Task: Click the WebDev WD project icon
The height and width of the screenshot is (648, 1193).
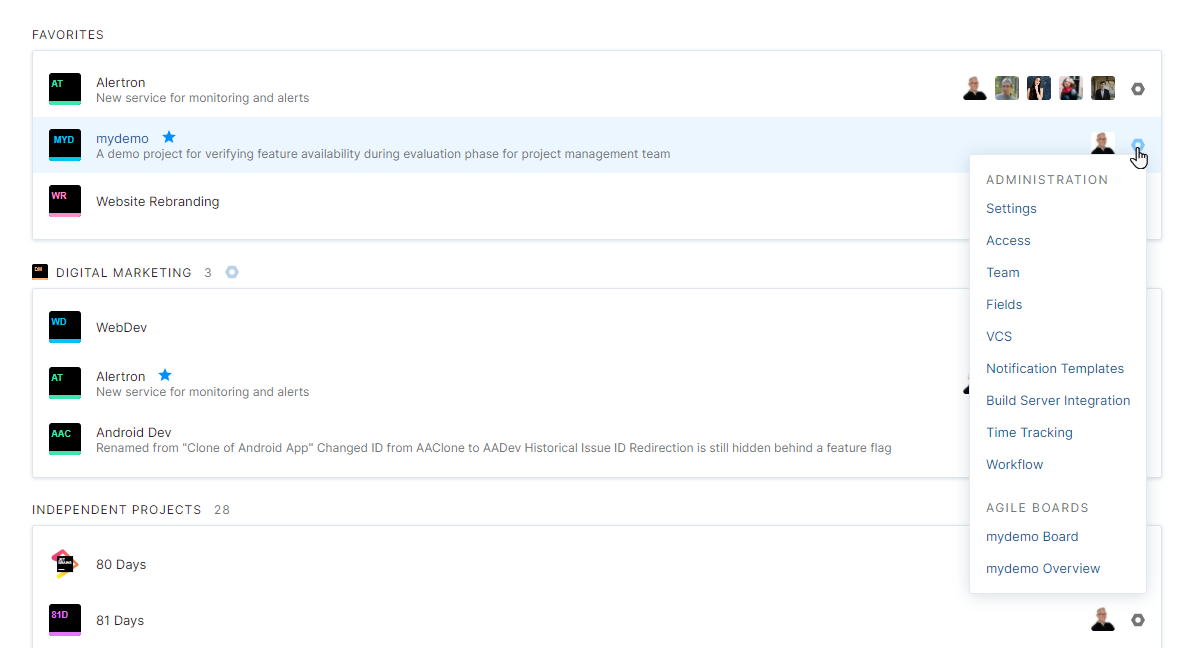Action: [65, 327]
